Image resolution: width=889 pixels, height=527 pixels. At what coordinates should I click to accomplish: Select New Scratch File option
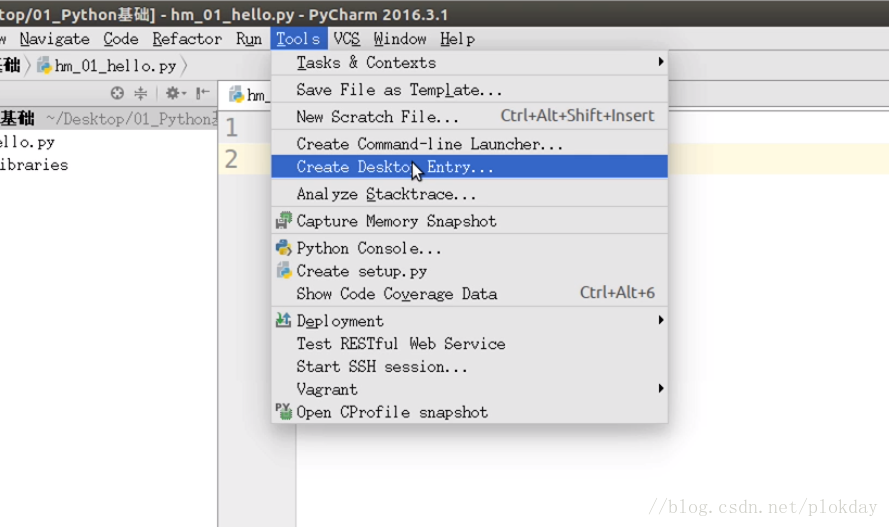tap(469, 117)
